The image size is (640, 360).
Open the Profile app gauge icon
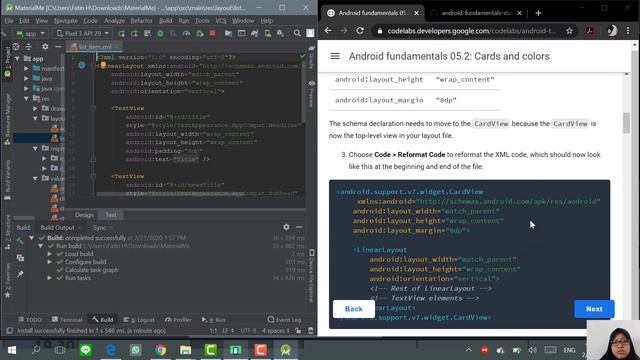pos(187,33)
